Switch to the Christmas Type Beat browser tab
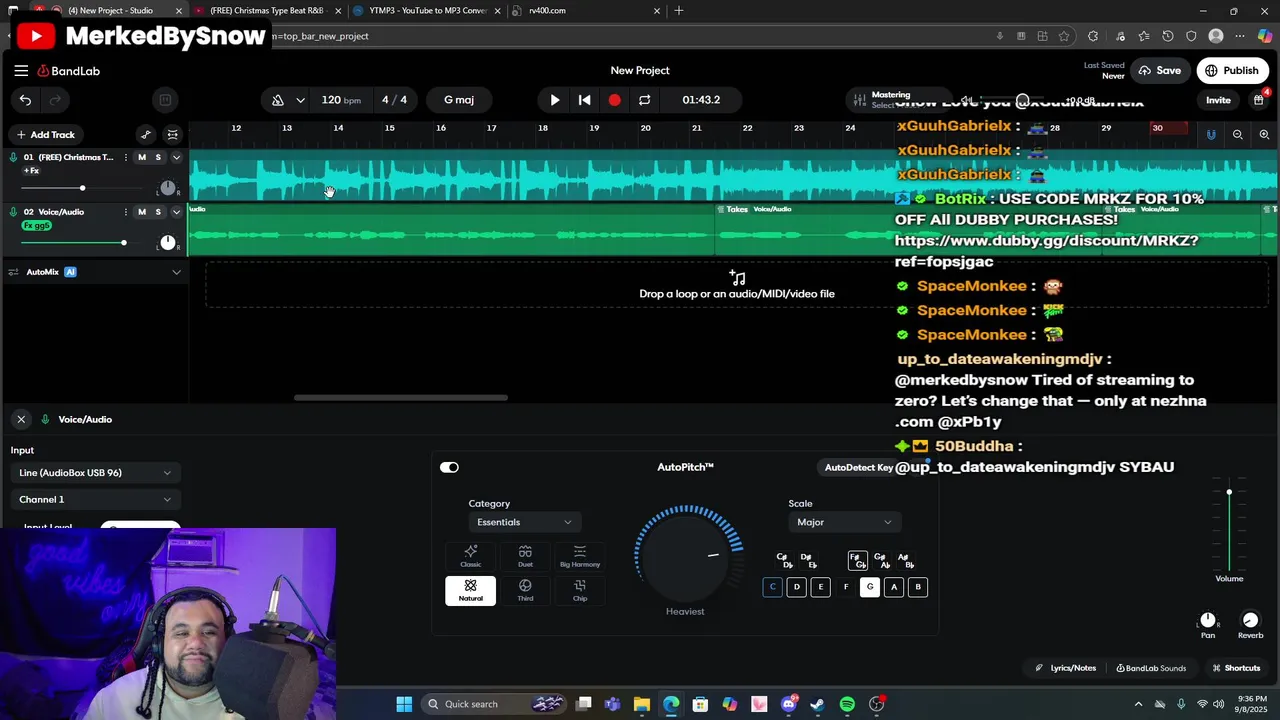 coord(267,11)
